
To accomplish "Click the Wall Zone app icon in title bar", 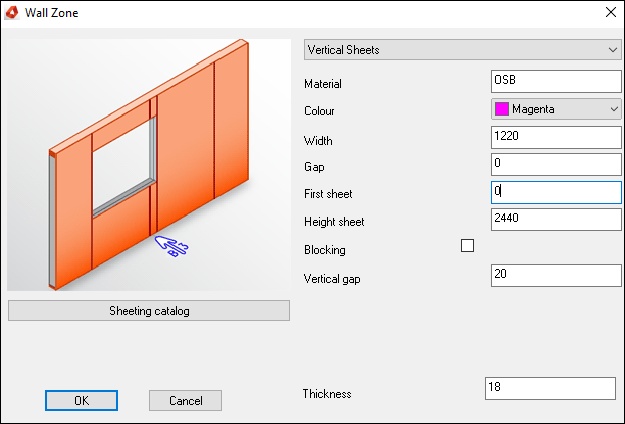I will [x=12, y=12].
